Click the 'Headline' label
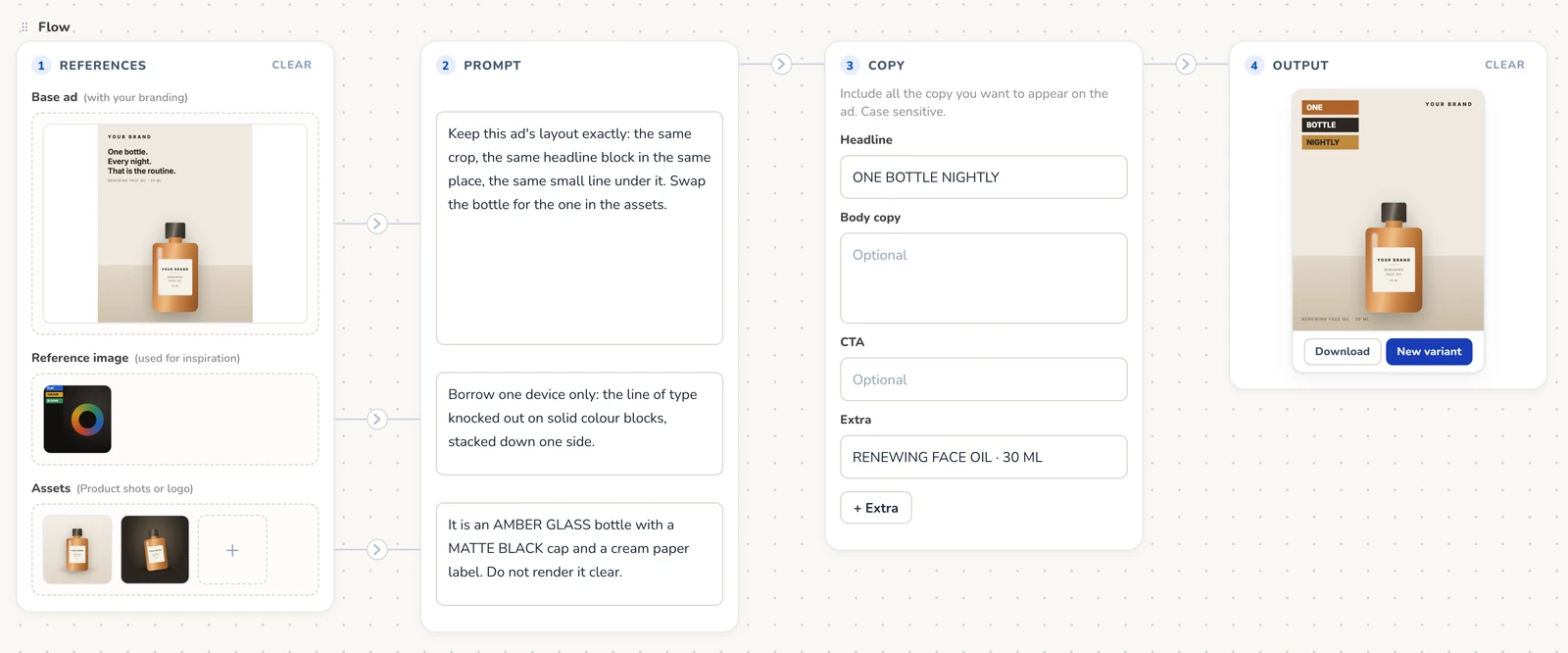 tap(866, 140)
